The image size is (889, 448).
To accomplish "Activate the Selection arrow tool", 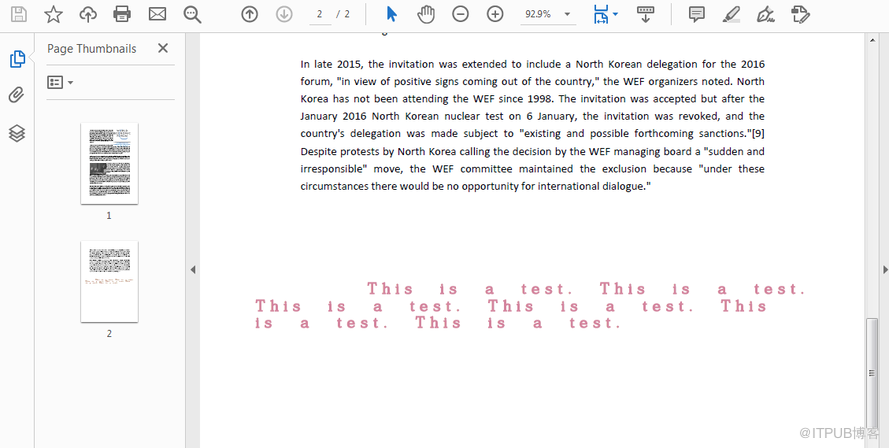I will tap(391, 14).
